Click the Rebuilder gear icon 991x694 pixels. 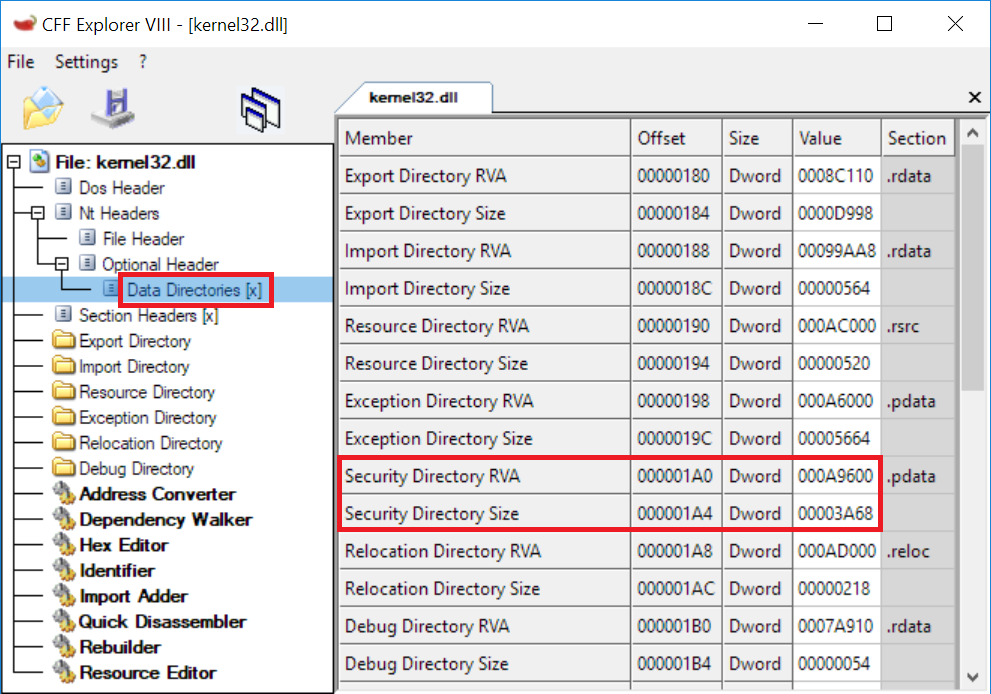coord(64,647)
